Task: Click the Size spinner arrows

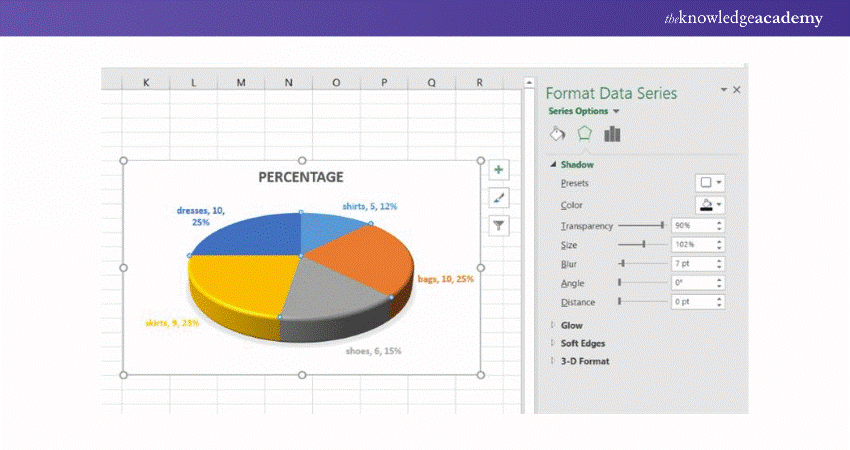Action: [720, 244]
